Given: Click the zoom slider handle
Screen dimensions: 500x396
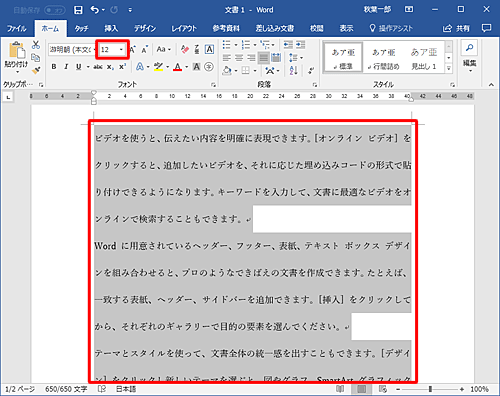Looking at the screenshot, I should click(x=430, y=389).
